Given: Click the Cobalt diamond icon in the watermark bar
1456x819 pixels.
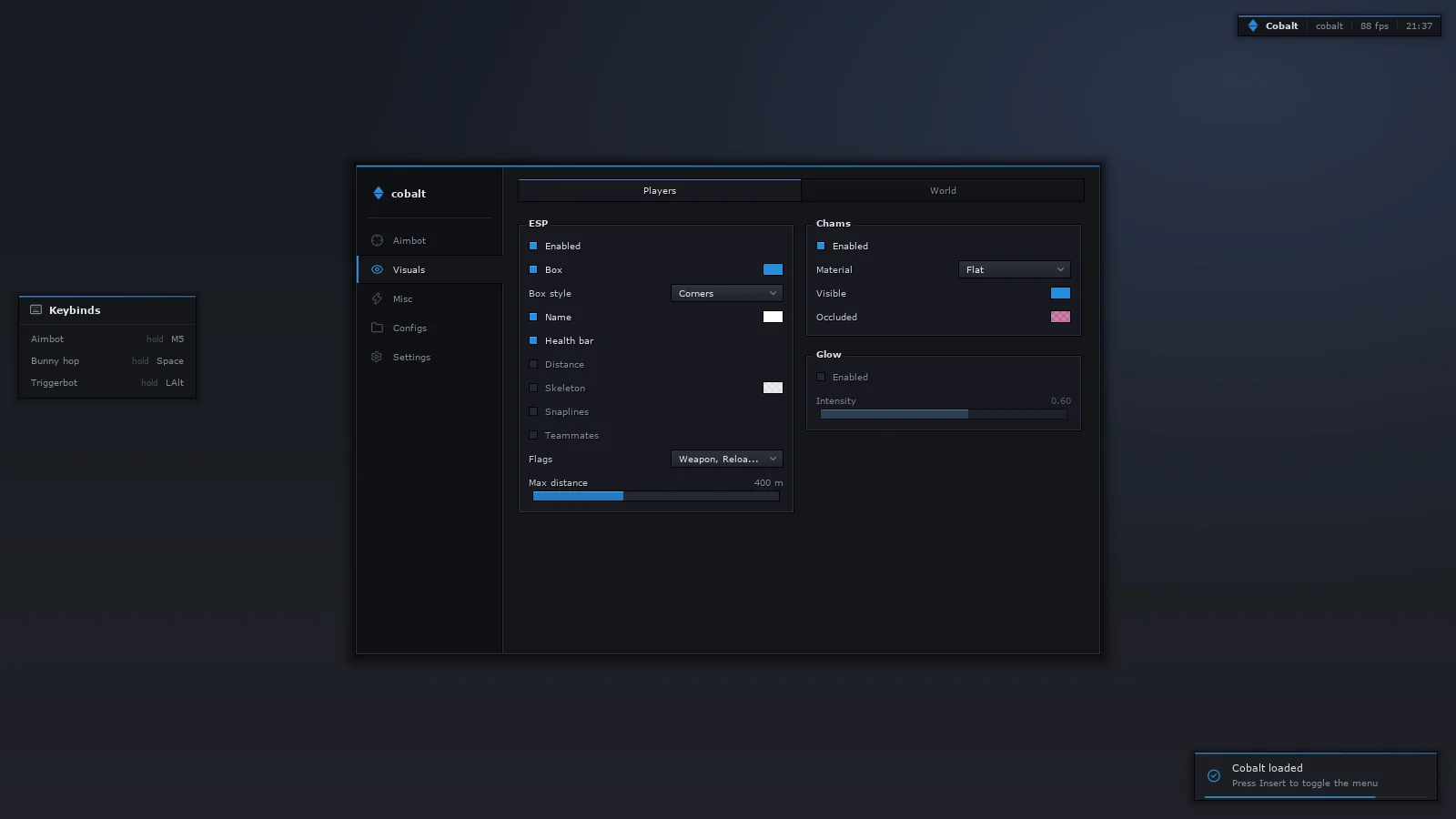Looking at the screenshot, I should pos(1253,25).
